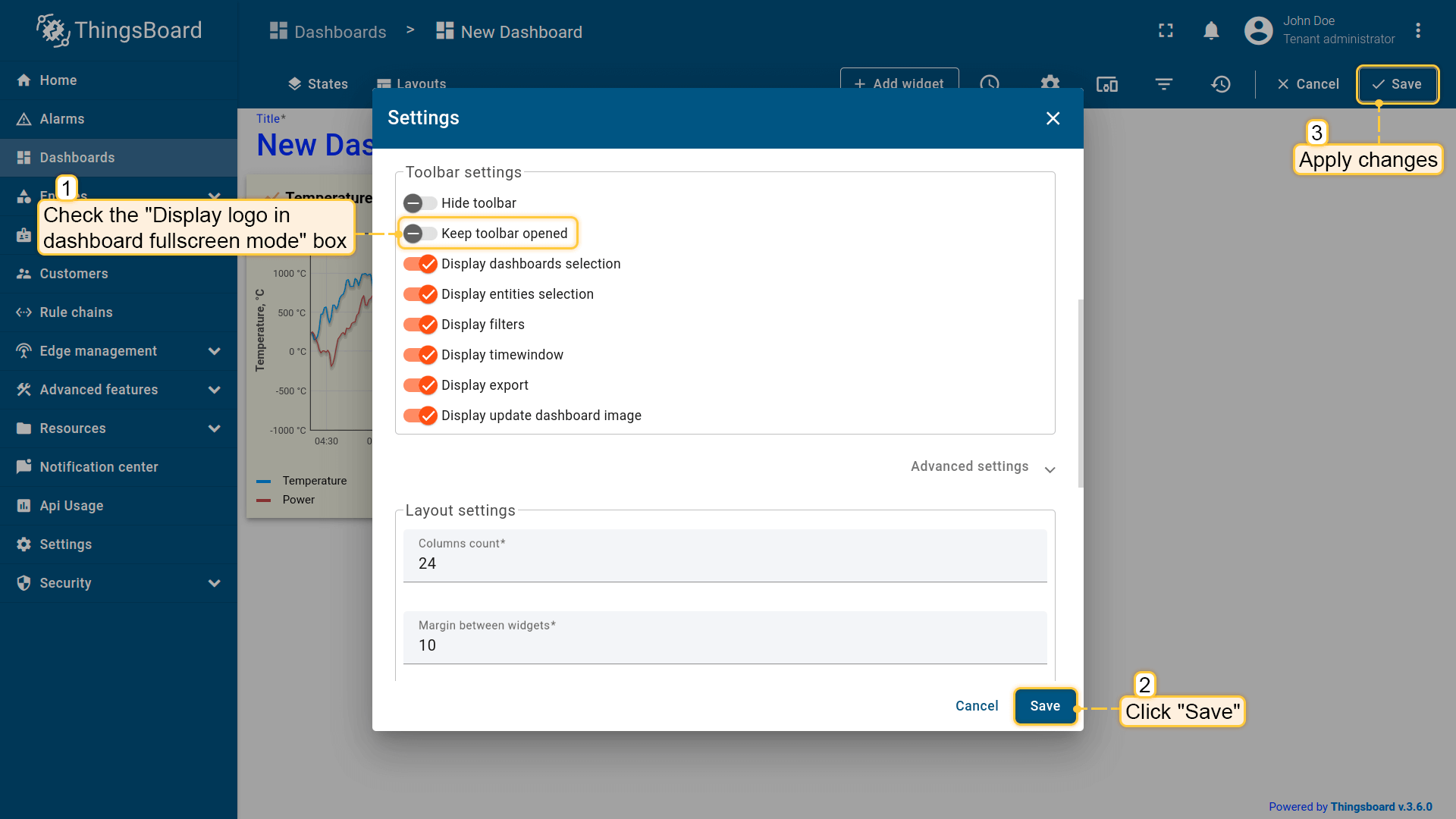The height and width of the screenshot is (819, 1456).
Task: Click the Columns count input field
Action: point(724,563)
